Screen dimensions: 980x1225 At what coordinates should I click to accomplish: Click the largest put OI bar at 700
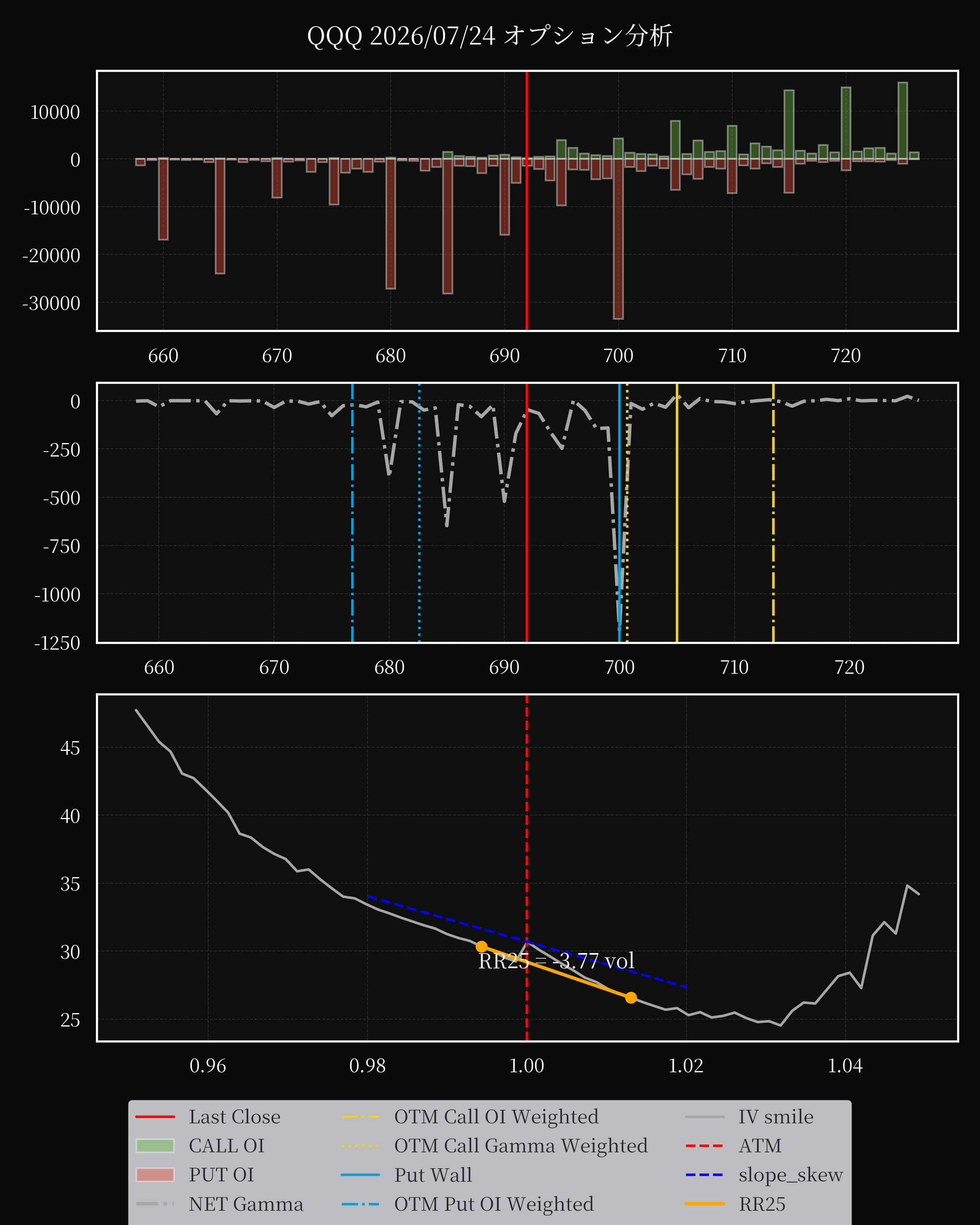pos(618,238)
